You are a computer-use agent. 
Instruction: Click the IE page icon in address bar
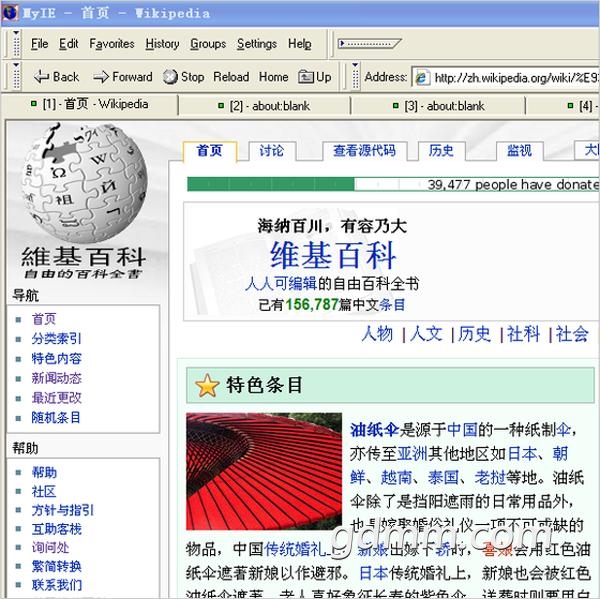tap(421, 78)
